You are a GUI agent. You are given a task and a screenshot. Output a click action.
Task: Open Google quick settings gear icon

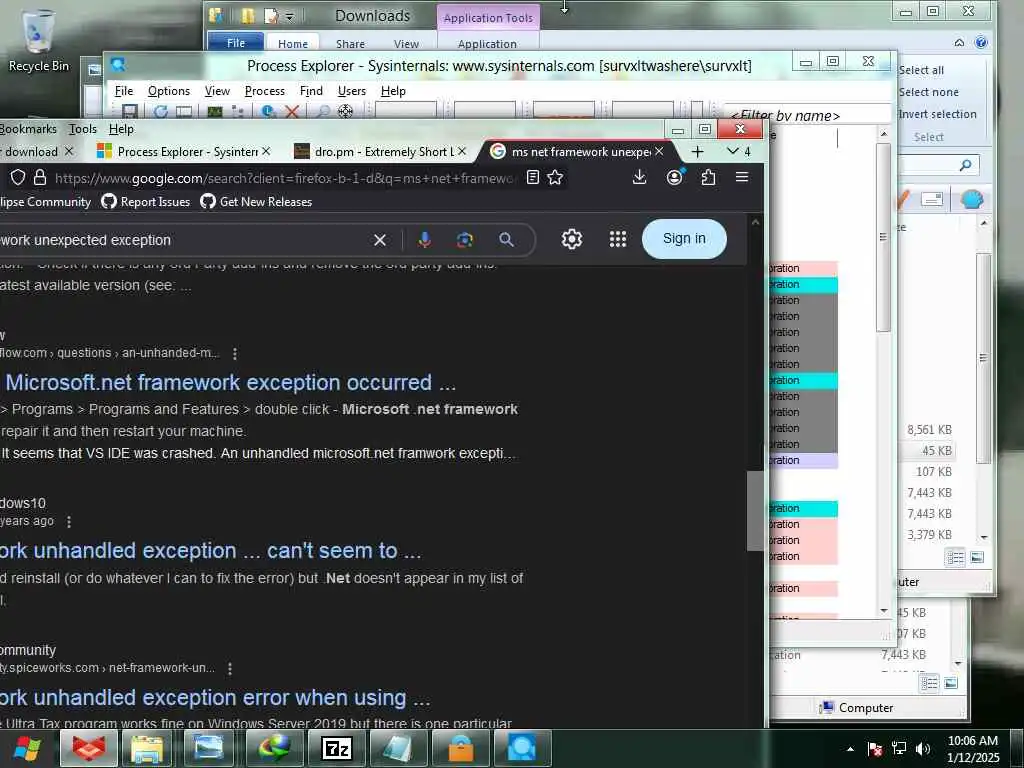tap(571, 239)
